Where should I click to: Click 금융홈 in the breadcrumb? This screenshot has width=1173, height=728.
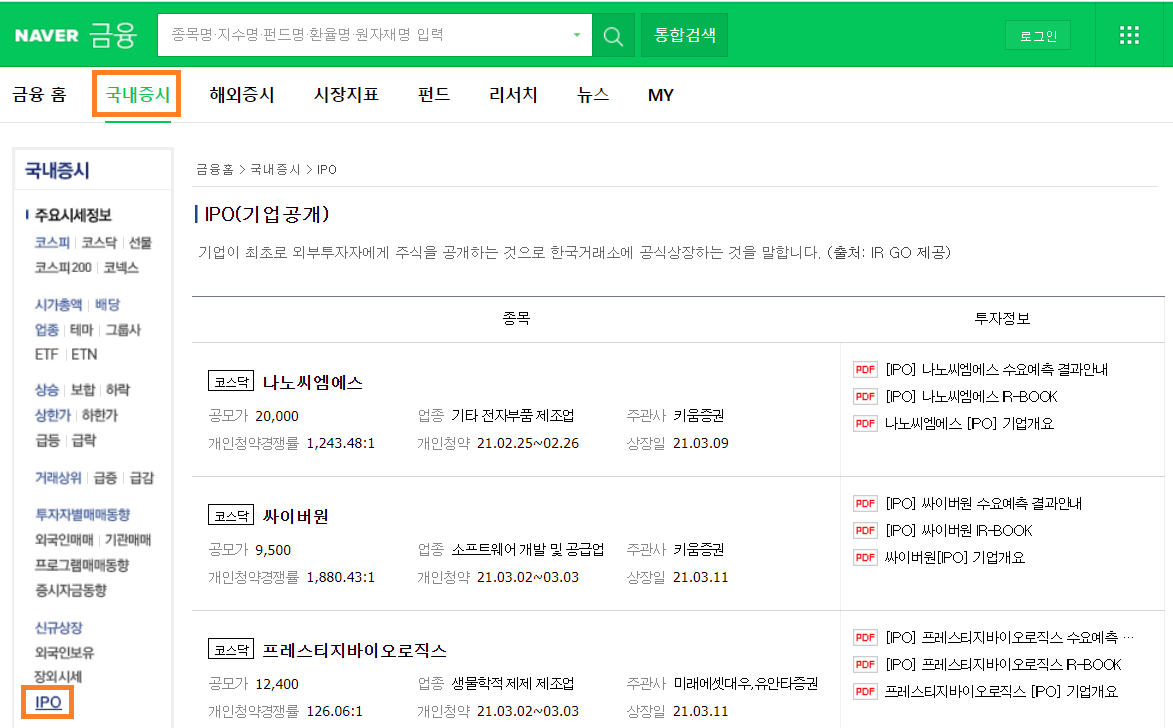tap(215, 170)
